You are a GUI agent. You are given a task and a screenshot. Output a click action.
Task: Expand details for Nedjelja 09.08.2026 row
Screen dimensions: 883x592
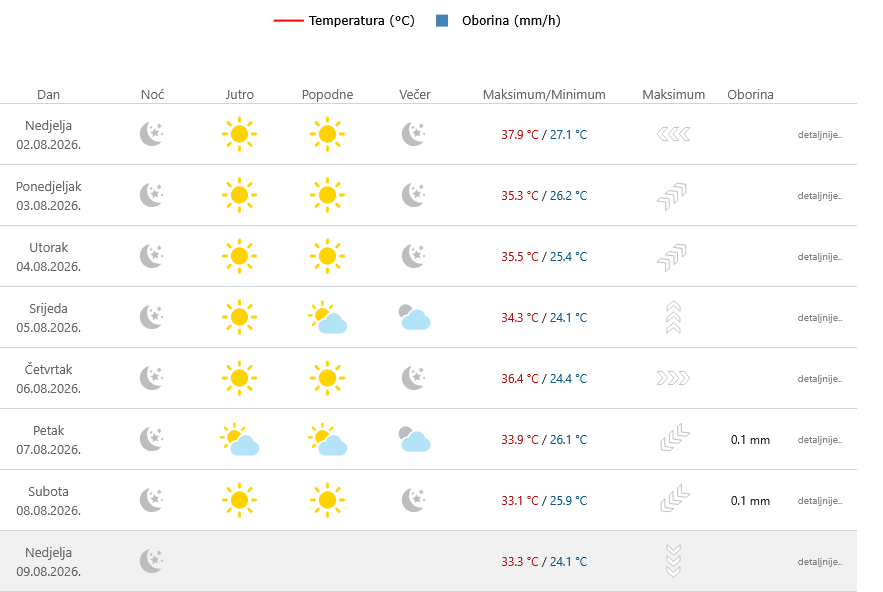click(x=820, y=562)
